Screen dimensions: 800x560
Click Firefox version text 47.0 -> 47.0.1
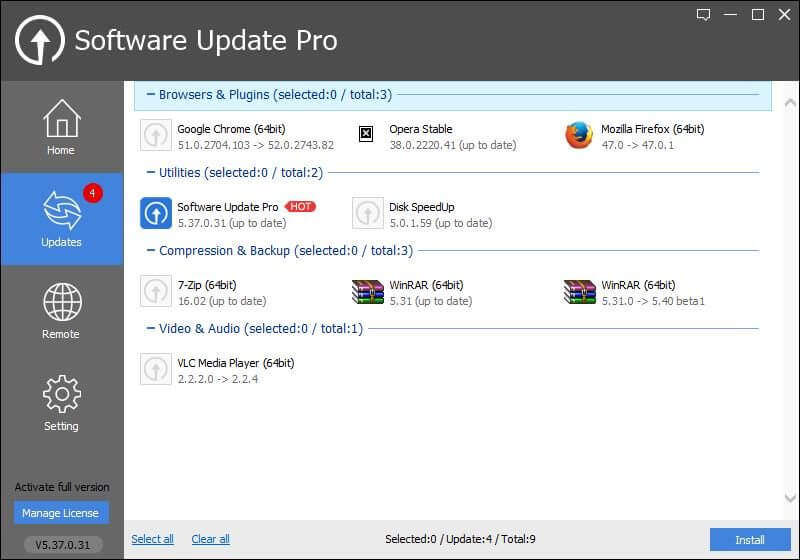pos(637,145)
